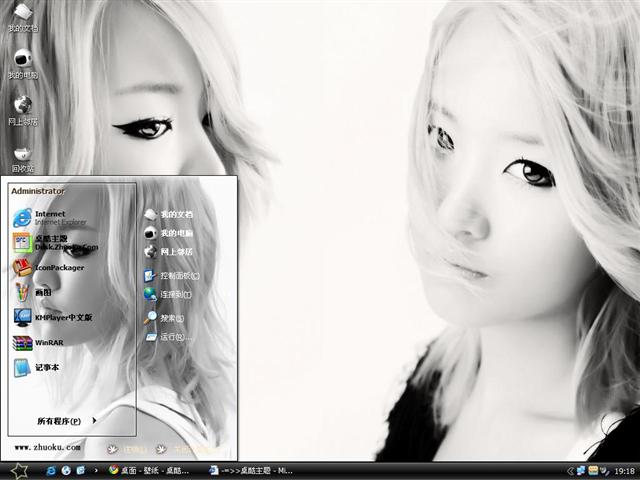Expand 连接到 connect-to entry
This screenshot has width=640, height=480.
[x=168, y=294]
